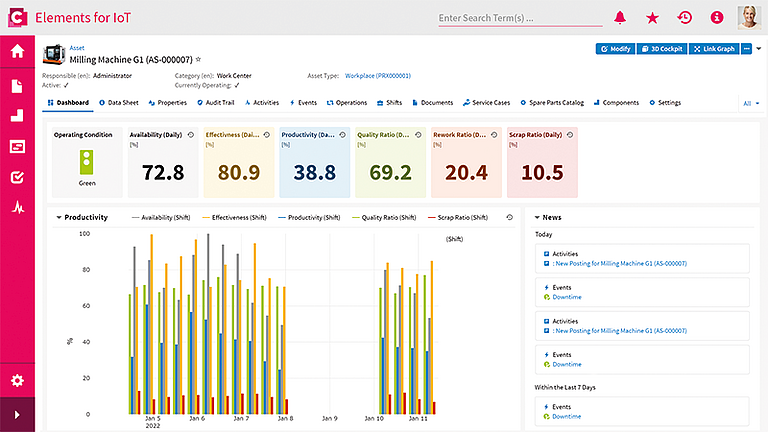Collapse the Productivity panel

59,217
